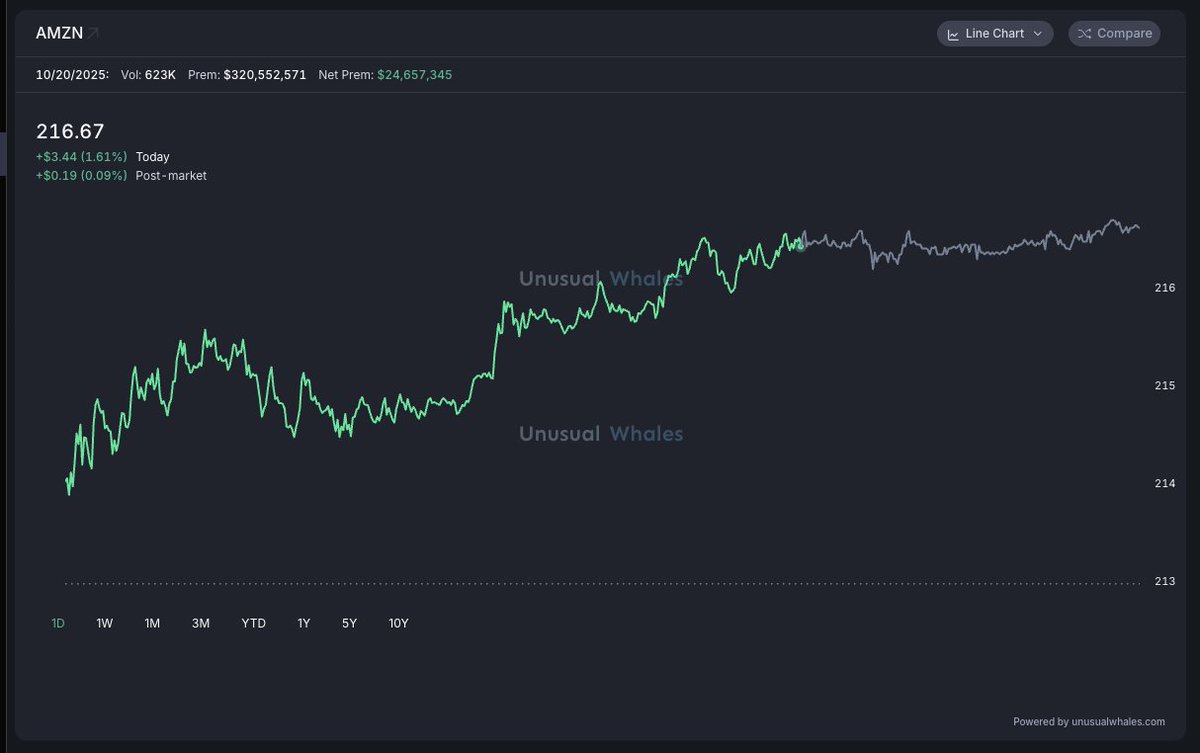This screenshot has width=1200, height=753.
Task: Open the AMZN external link arrow icon
Action: point(93,34)
